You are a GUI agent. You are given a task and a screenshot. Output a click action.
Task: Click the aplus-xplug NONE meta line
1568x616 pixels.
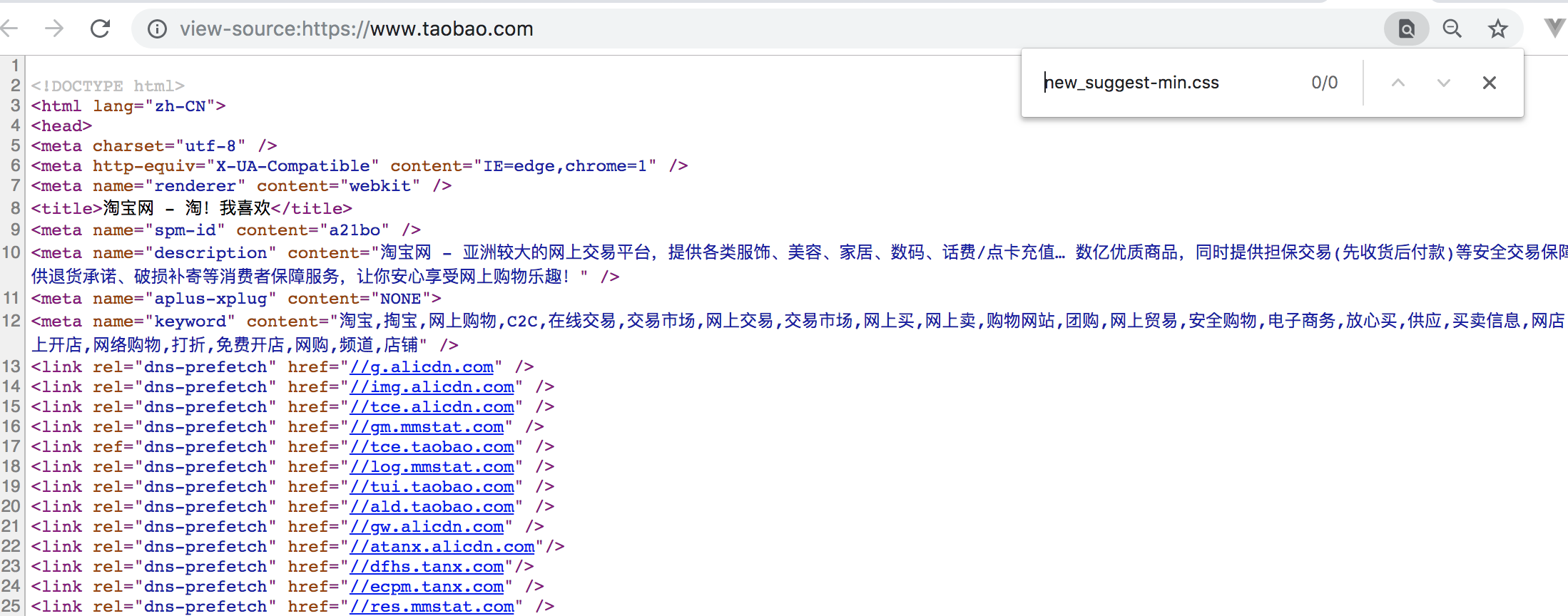click(236, 299)
